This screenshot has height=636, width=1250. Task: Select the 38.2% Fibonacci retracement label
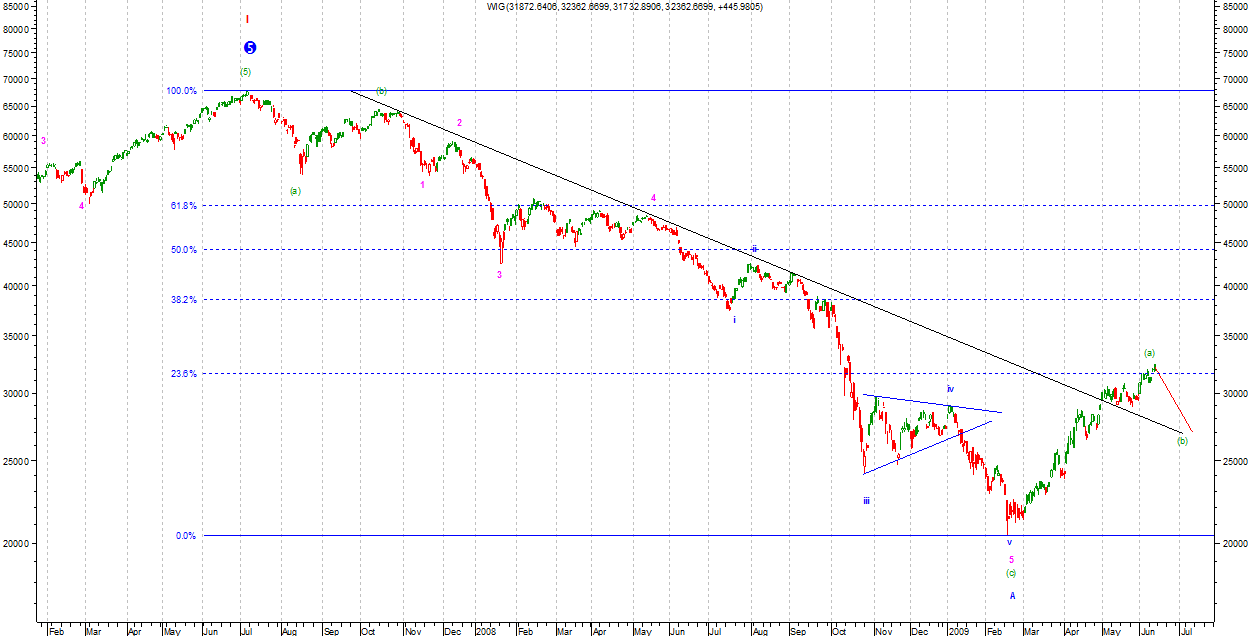pos(183,300)
